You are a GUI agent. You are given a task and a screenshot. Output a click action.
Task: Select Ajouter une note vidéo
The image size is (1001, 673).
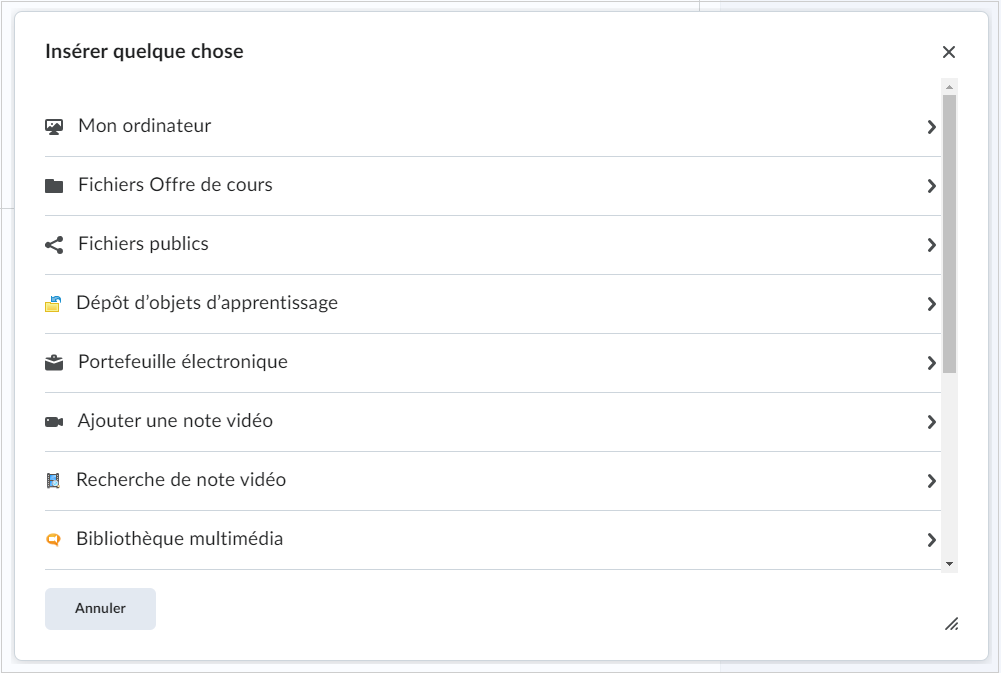click(493, 422)
